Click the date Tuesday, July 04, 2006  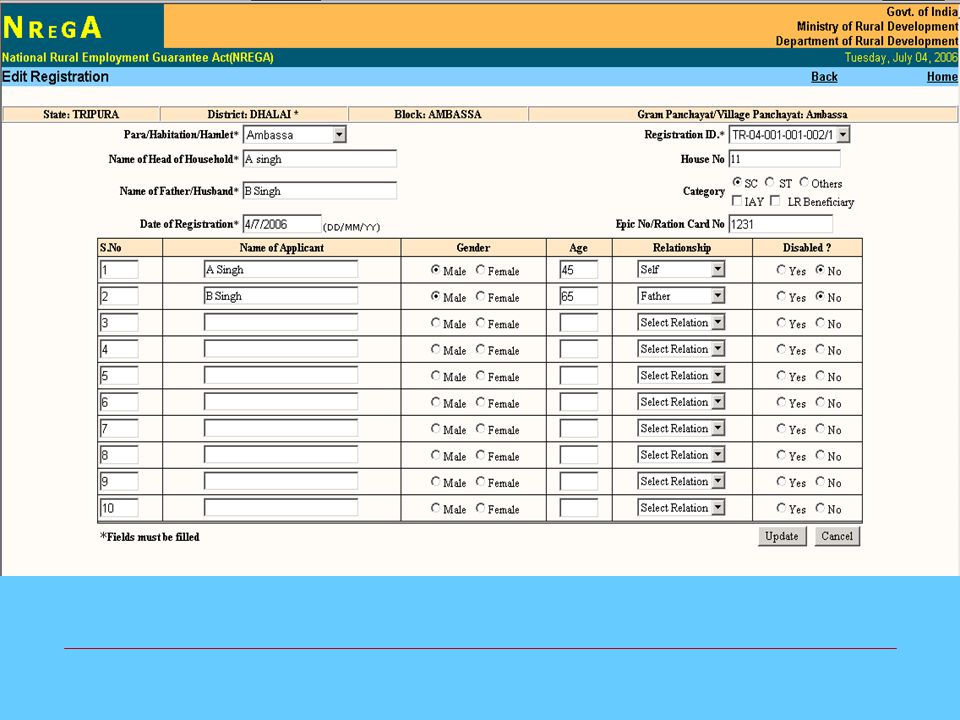901,58
